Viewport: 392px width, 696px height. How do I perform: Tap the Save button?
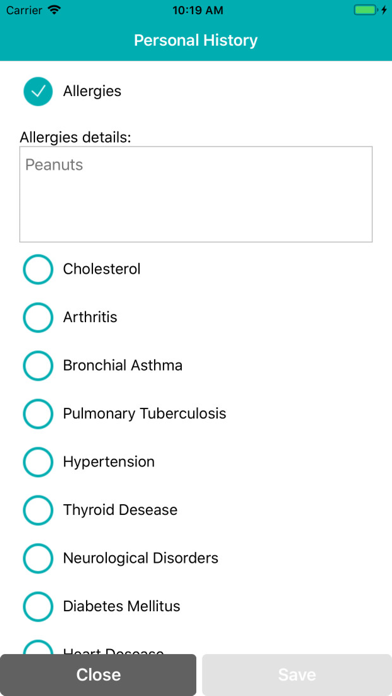click(297, 675)
